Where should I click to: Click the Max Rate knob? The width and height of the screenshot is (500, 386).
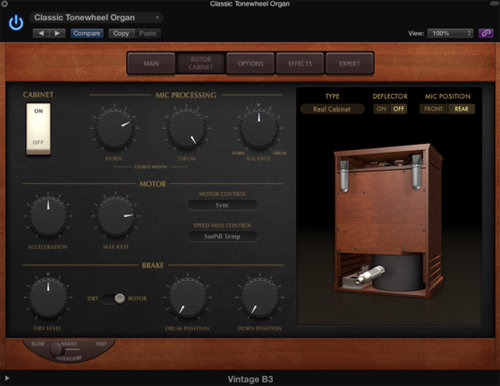pyautogui.click(x=116, y=216)
